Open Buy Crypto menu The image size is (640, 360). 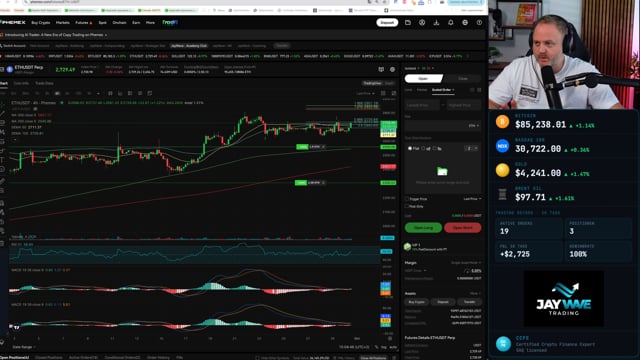click(x=41, y=23)
